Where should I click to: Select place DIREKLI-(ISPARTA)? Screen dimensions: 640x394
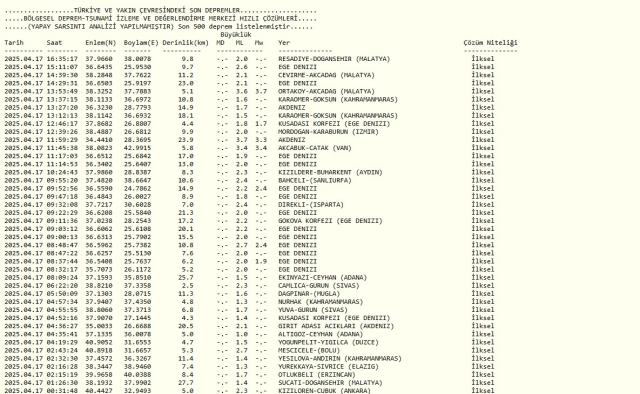pos(311,205)
